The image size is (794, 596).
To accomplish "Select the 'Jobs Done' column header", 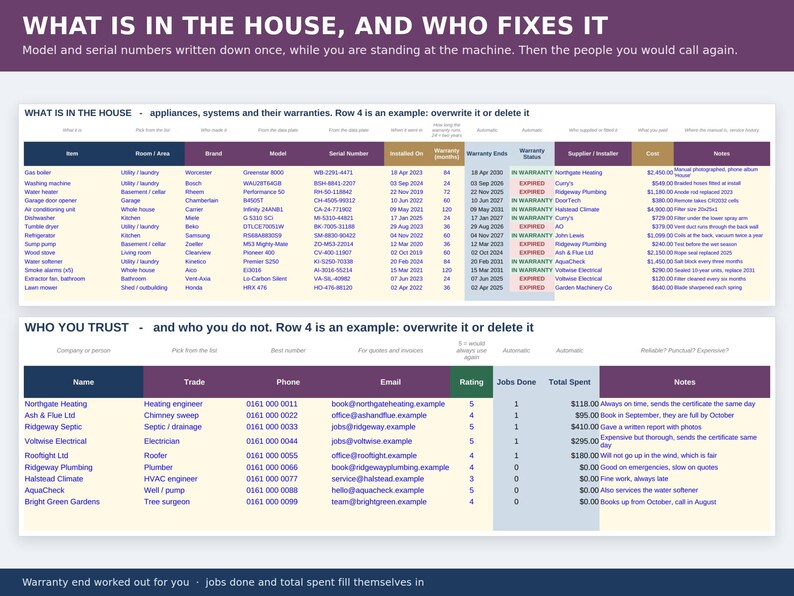I will pos(516,382).
